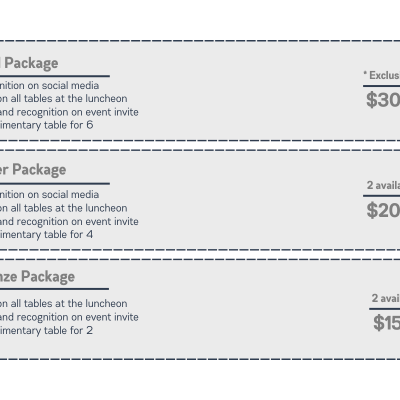The height and width of the screenshot is (400, 400).
Task: Click 'and recognition on event invite' in first package
Action: tap(69, 112)
